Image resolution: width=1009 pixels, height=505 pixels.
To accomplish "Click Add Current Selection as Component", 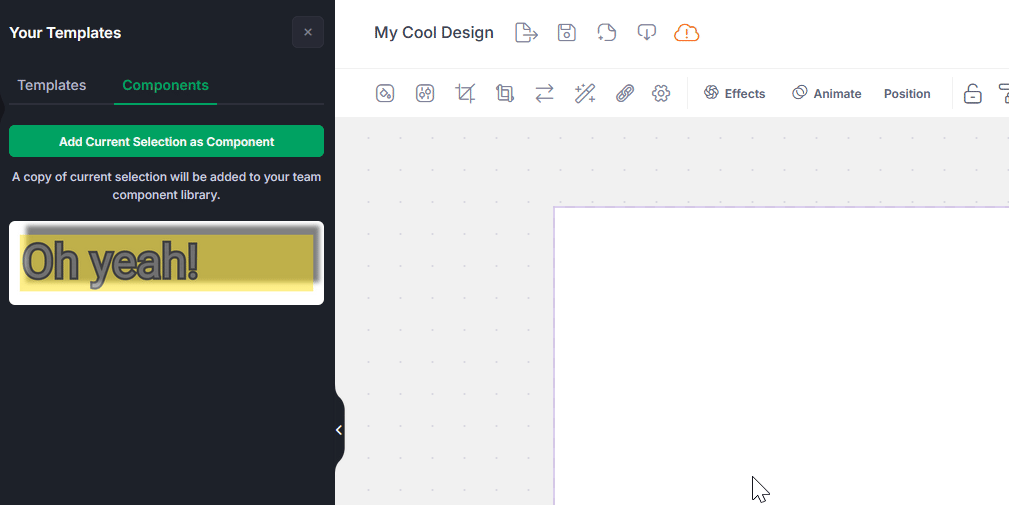I will coord(166,141).
